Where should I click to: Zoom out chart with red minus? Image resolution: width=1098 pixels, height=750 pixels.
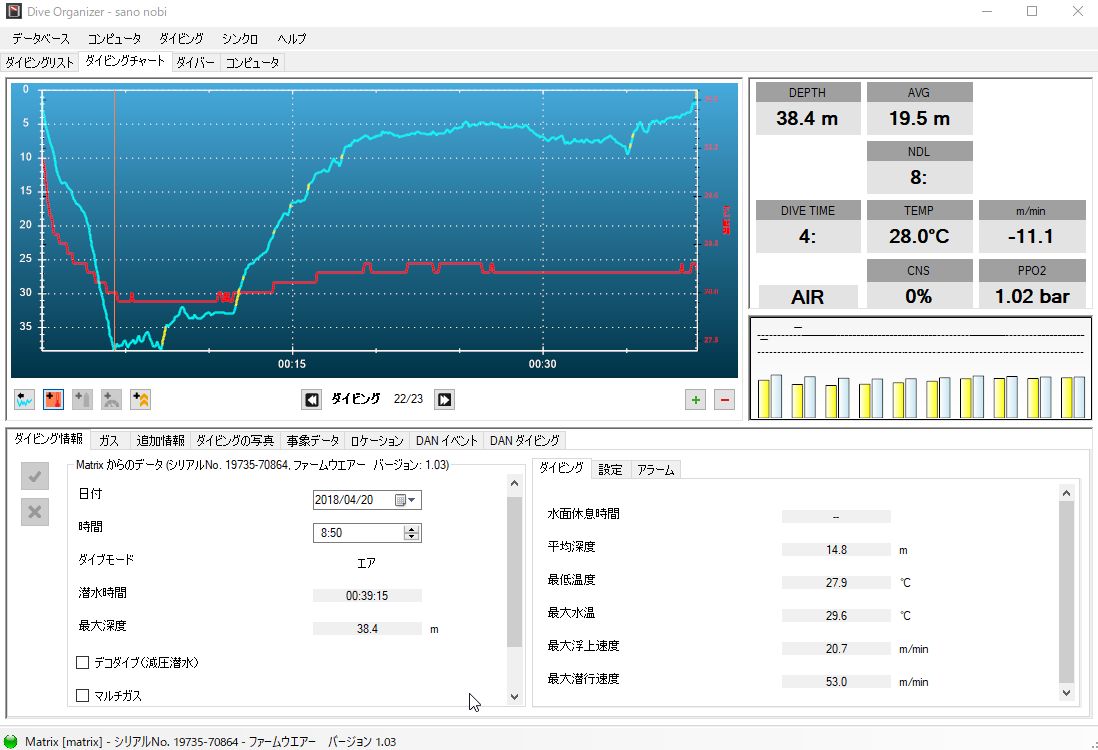click(x=725, y=400)
